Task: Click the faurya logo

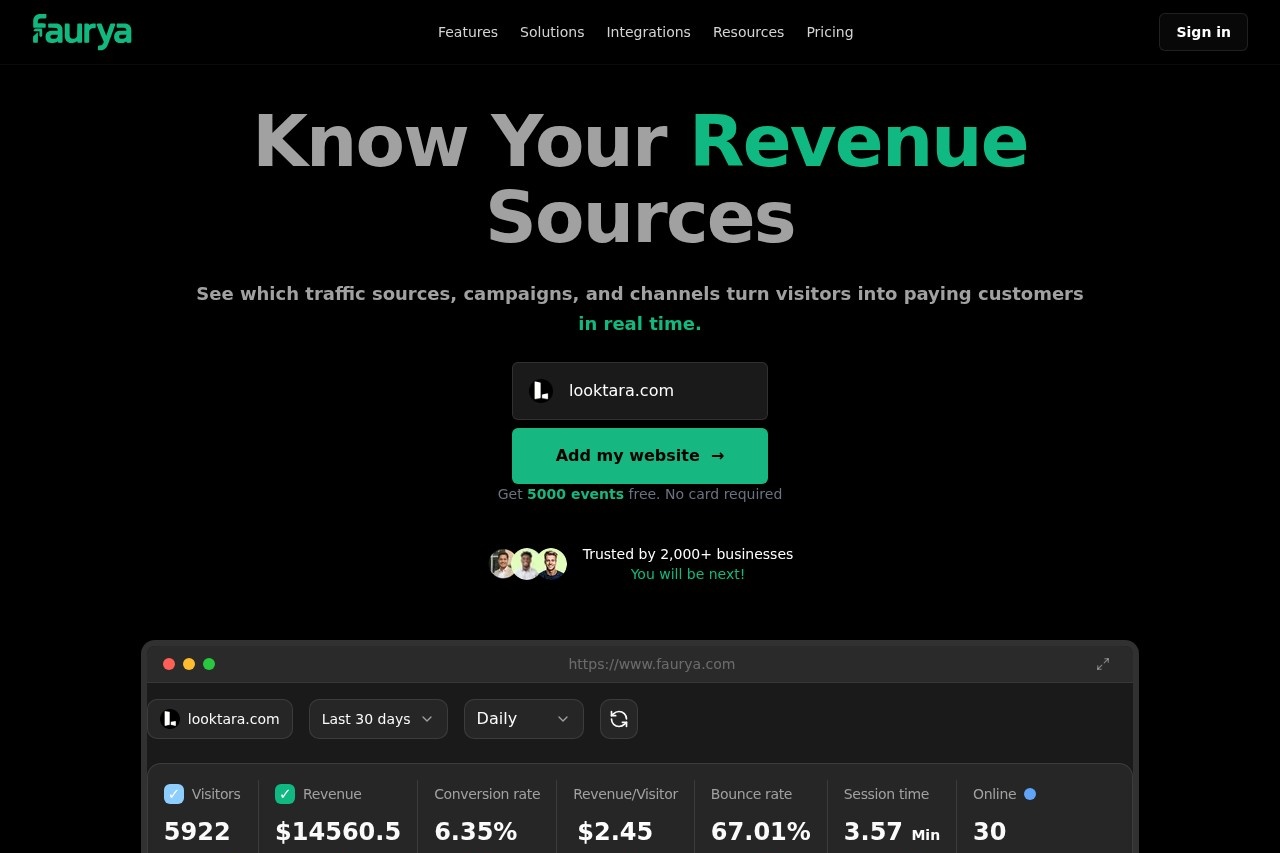Action: pos(82,32)
